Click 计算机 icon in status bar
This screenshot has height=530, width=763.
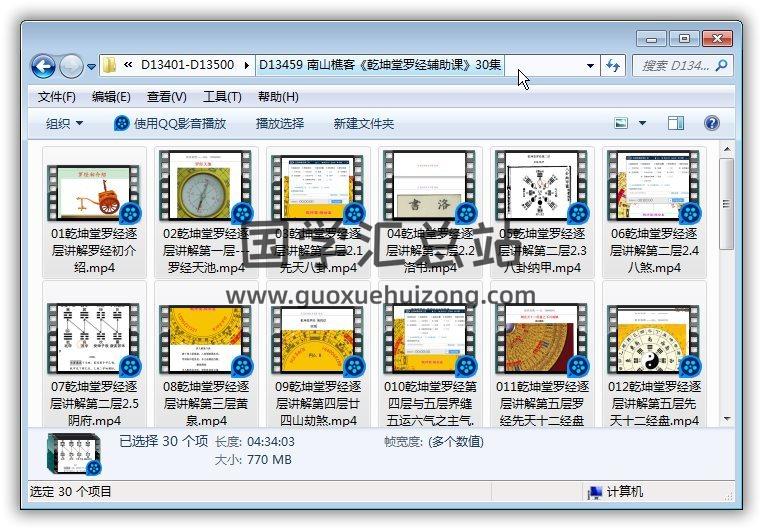[594, 492]
